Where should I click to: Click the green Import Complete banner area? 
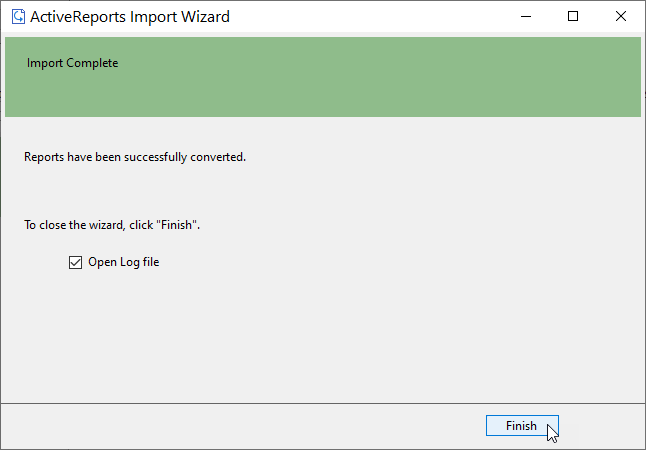[323, 77]
